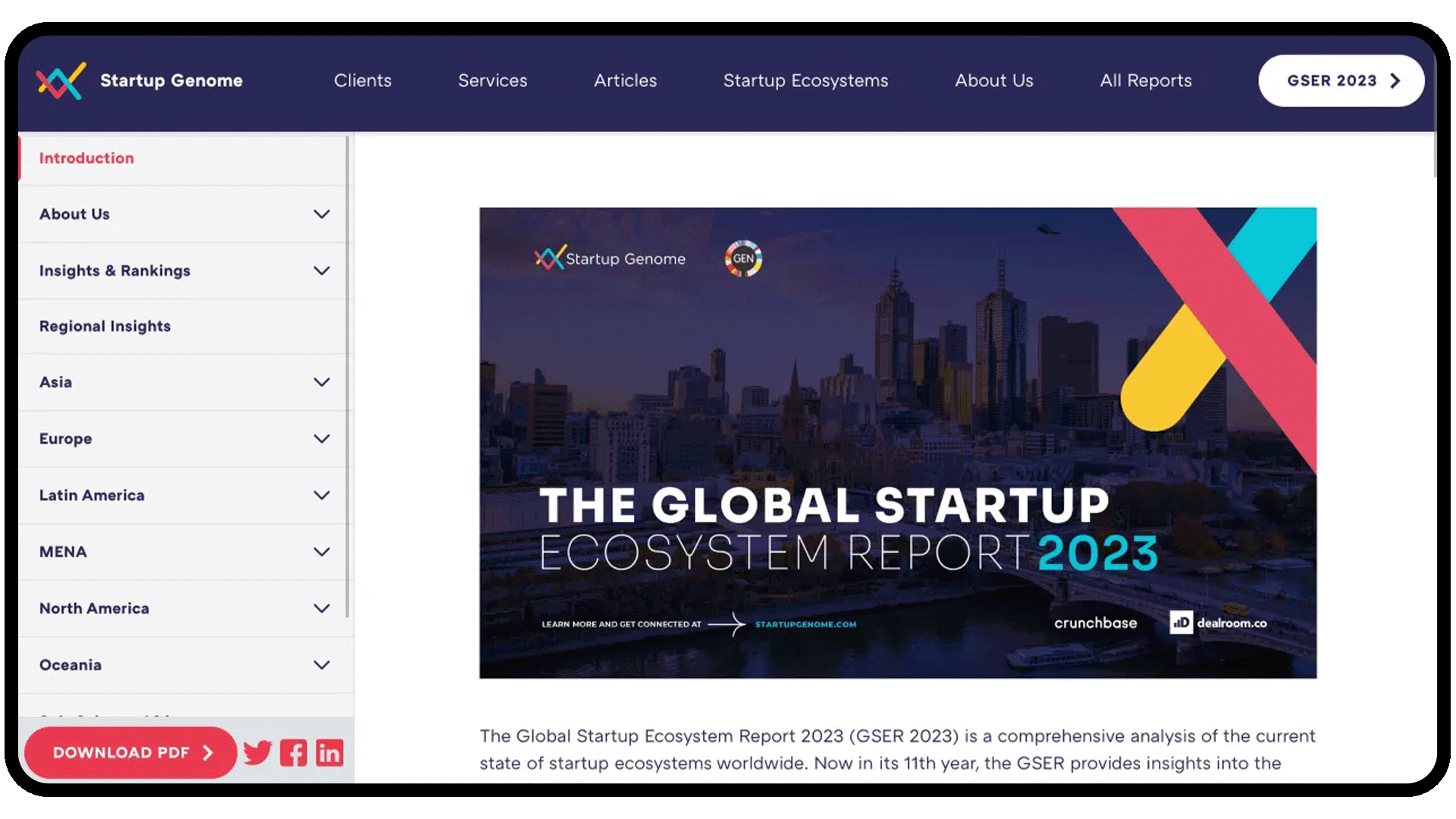Click the dealroom.co logo on the cover image

point(1217,623)
